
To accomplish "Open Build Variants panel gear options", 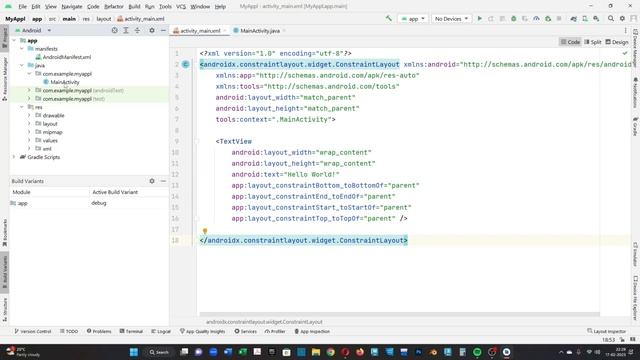I will (152, 181).
